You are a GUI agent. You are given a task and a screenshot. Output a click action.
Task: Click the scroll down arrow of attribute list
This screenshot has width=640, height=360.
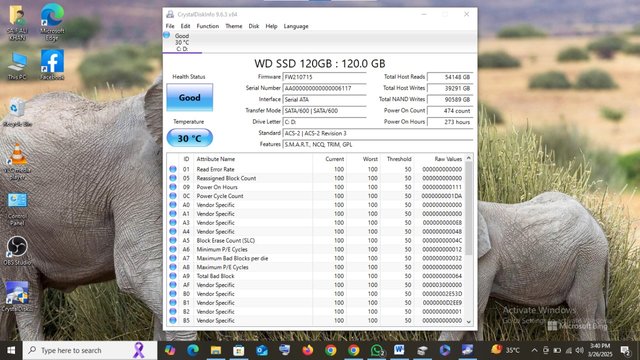[x=469, y=321]
